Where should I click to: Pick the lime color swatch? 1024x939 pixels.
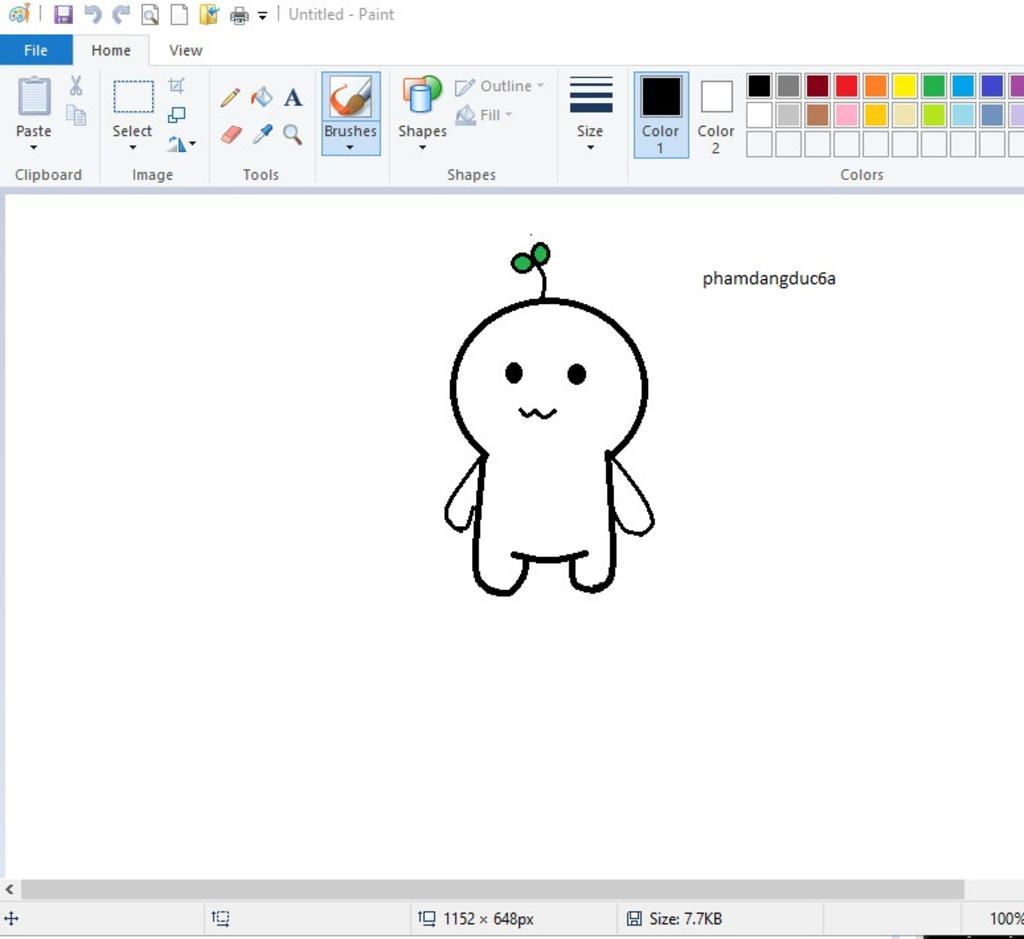coord(933,115)
